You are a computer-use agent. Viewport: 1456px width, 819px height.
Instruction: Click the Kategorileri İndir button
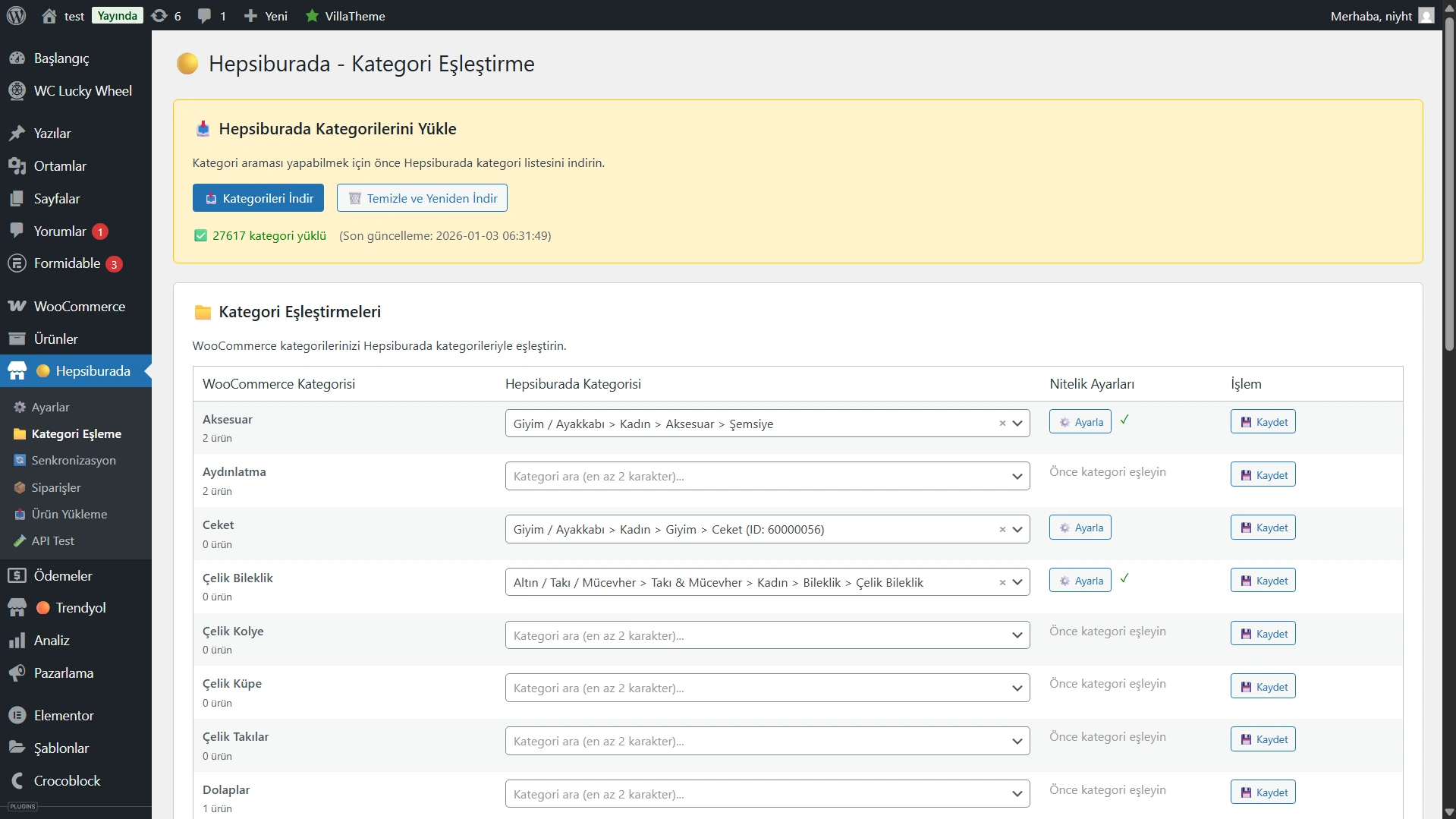258,198
